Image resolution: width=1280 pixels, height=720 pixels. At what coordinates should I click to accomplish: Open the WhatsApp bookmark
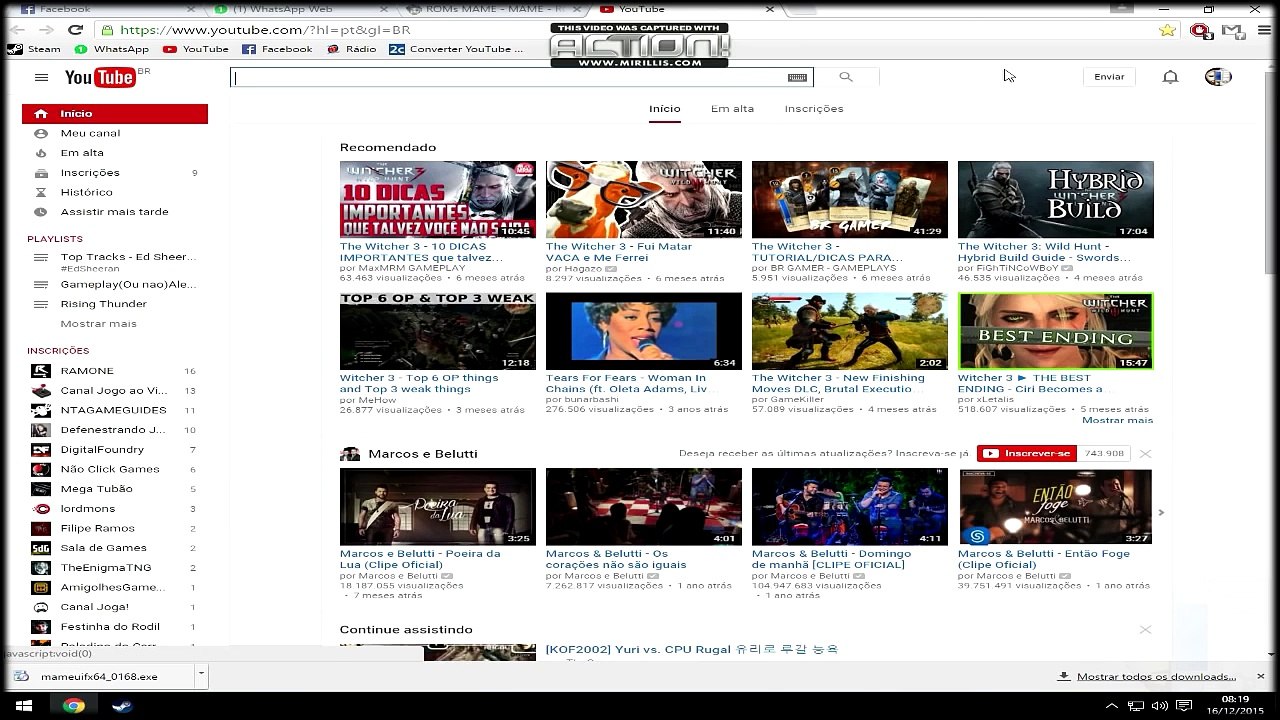[112, 48]
